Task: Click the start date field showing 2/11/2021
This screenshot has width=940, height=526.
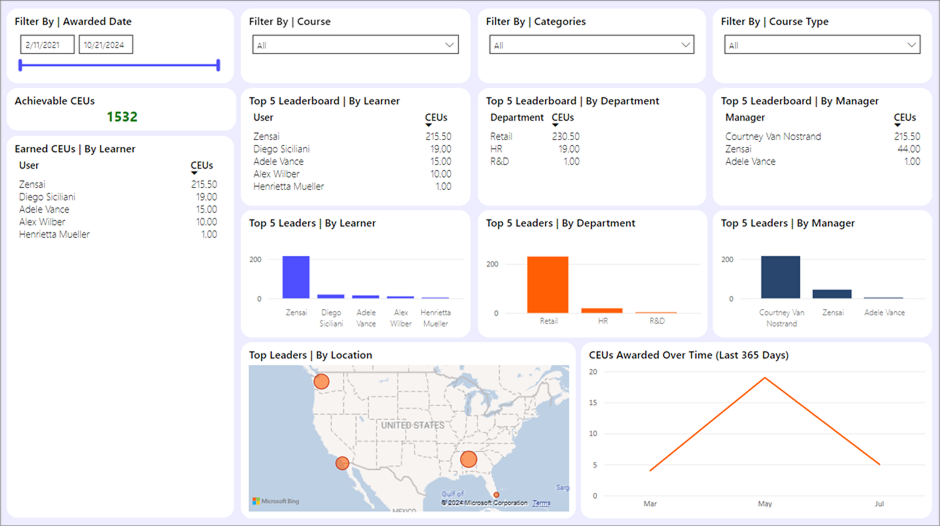Action: 47,45
